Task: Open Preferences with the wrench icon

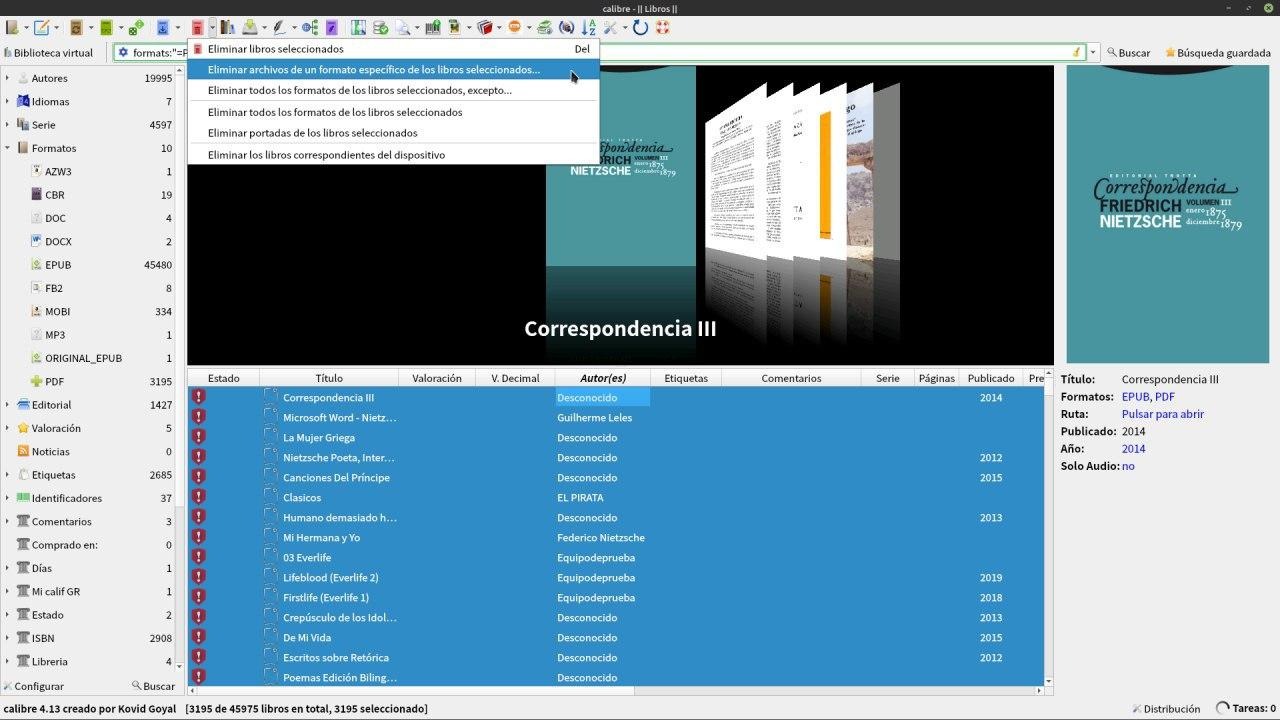Action: tap(610, 28)
